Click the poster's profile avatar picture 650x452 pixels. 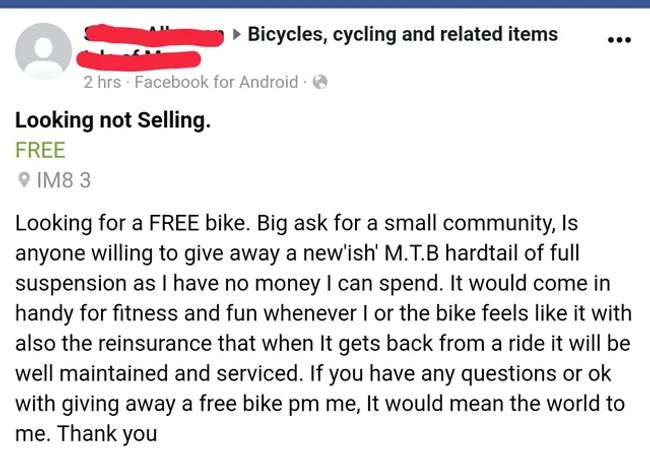44,51
